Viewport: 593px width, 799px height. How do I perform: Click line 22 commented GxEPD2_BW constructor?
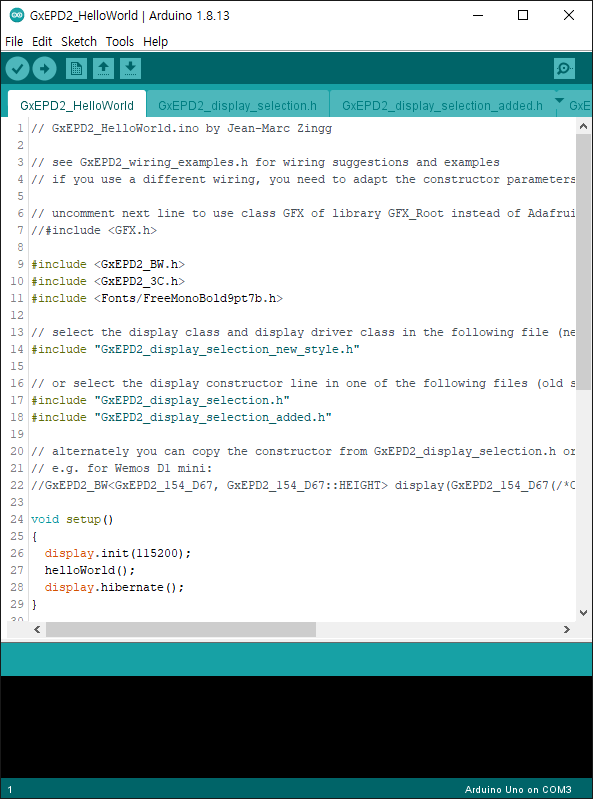pos(303,485)
